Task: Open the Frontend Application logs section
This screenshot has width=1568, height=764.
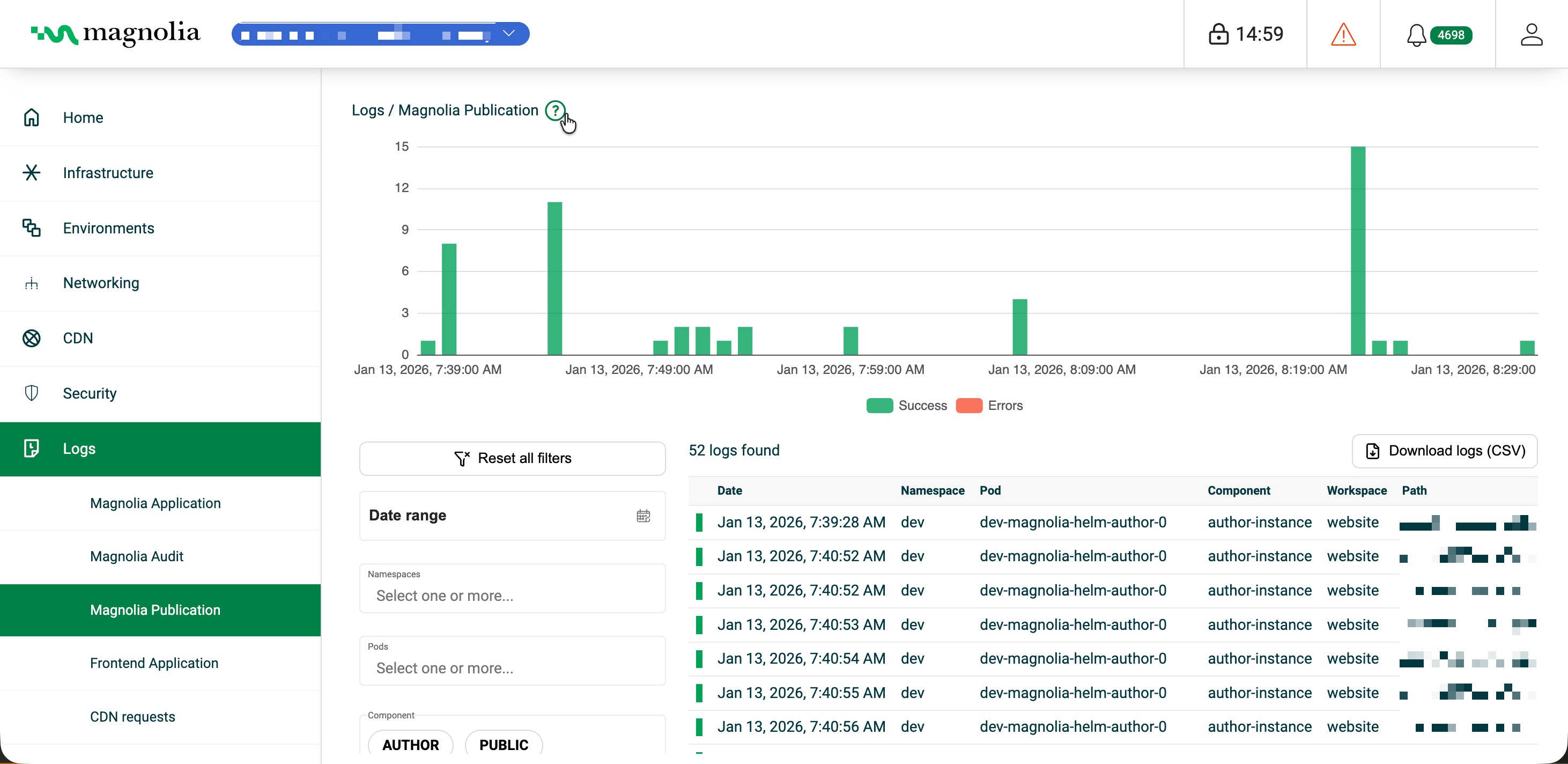Action: [154, 663]
